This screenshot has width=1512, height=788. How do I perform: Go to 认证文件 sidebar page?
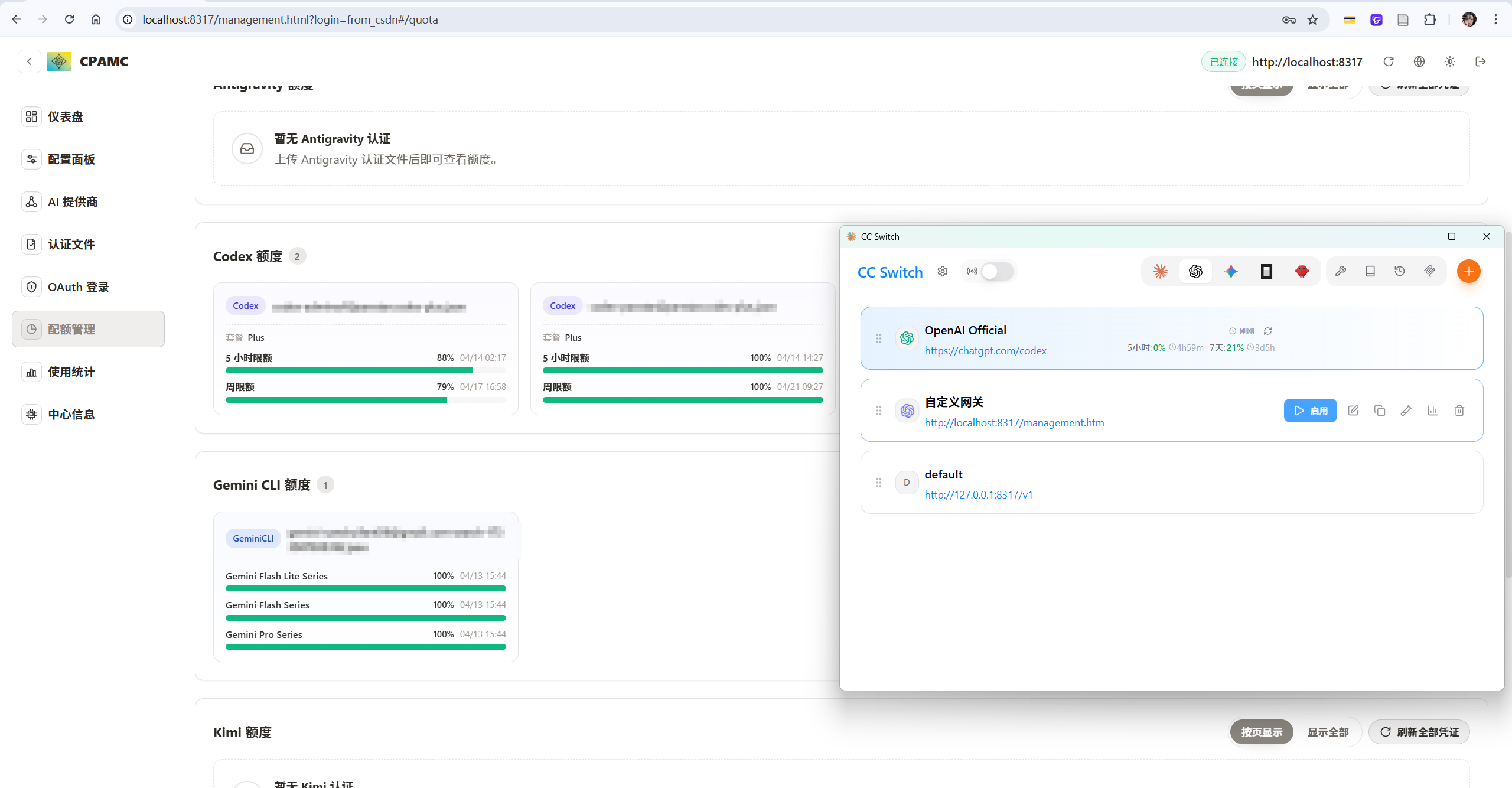coord(71,245)
